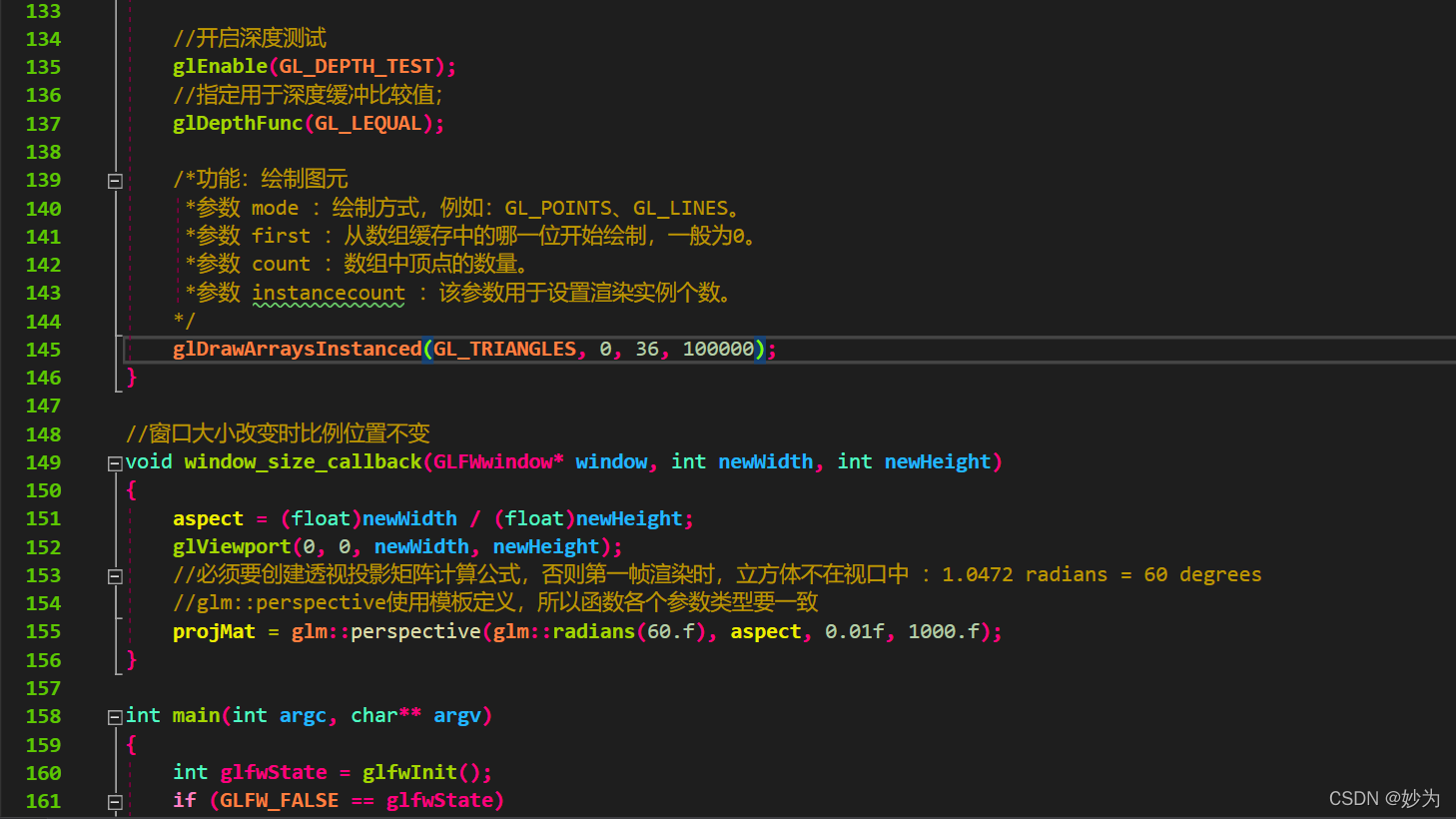The image size is (1456, 819).
Task: Click GL_DEPTH_TEST constant
Action: click(357, 66)
